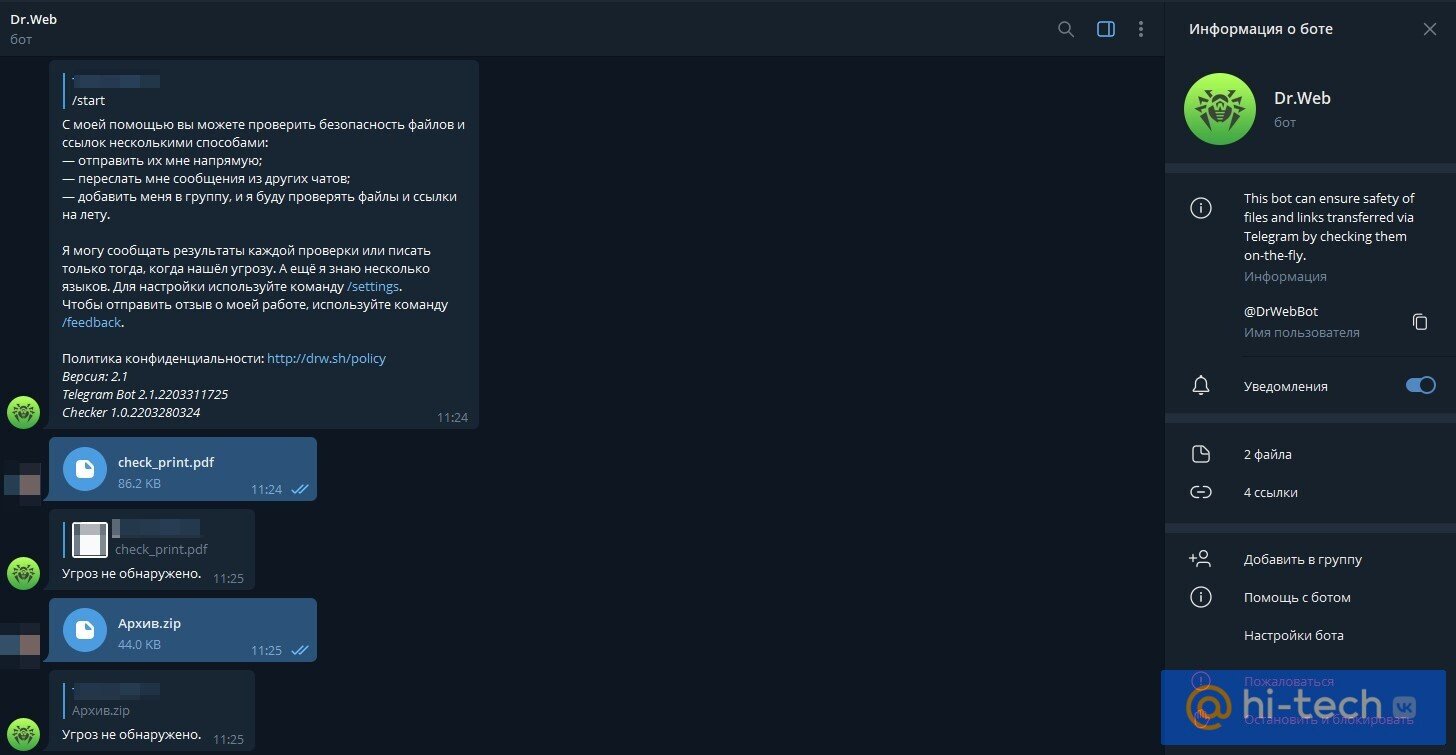The height and width of the screenshot is (755, 1456).
Task: Close the bot information panel
Action: coord(1429,29)
